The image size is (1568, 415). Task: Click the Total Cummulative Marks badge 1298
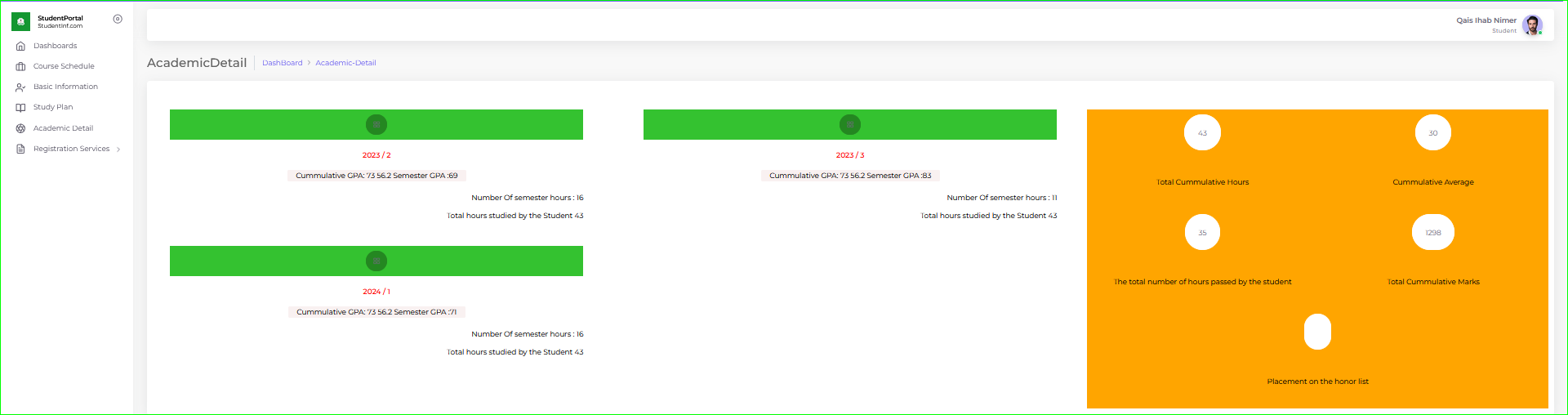pyautogui.click(x=1433, y=233)
